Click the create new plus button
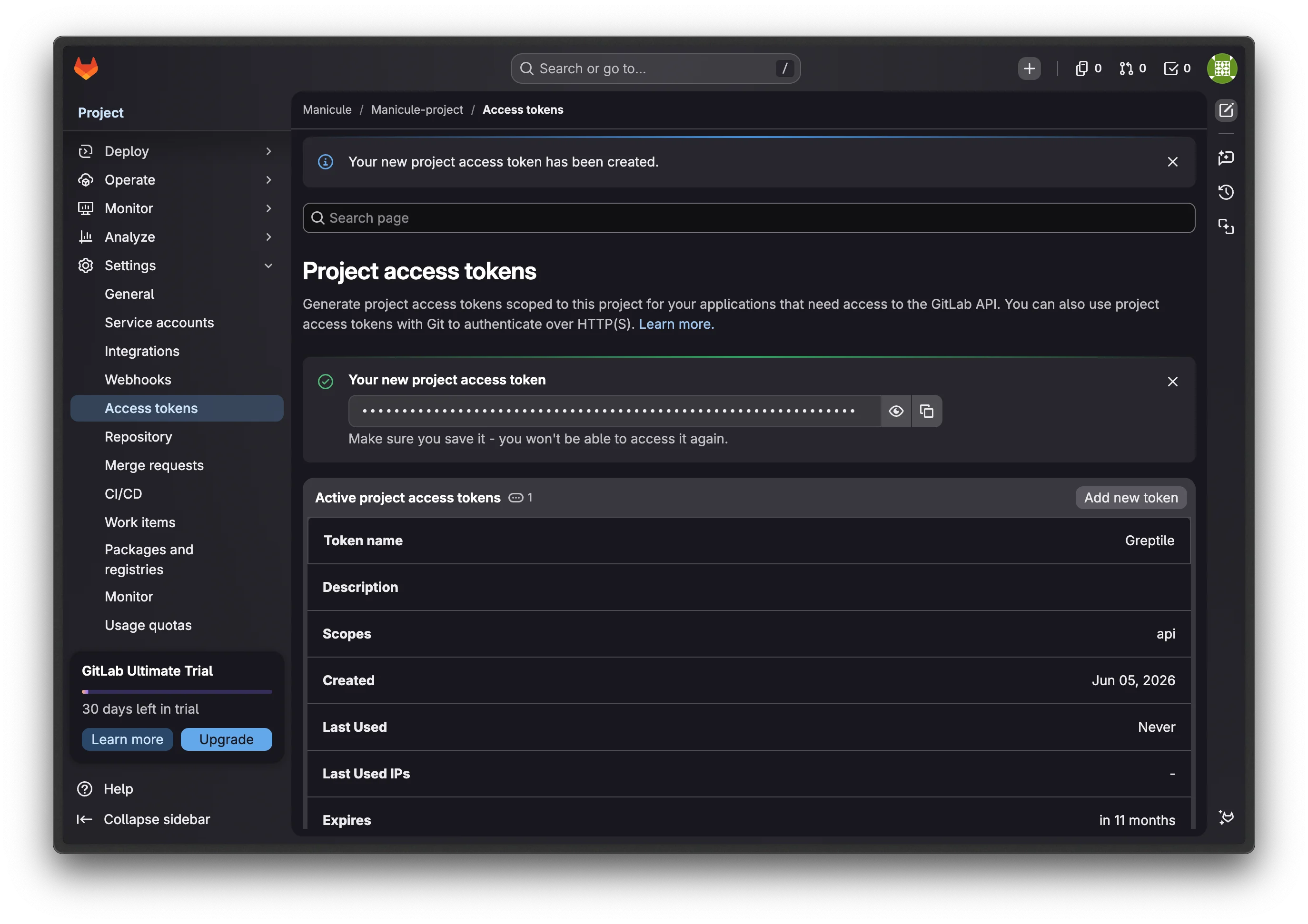1308x924 pixels. pyautogui.click(x=1029, y=69)
